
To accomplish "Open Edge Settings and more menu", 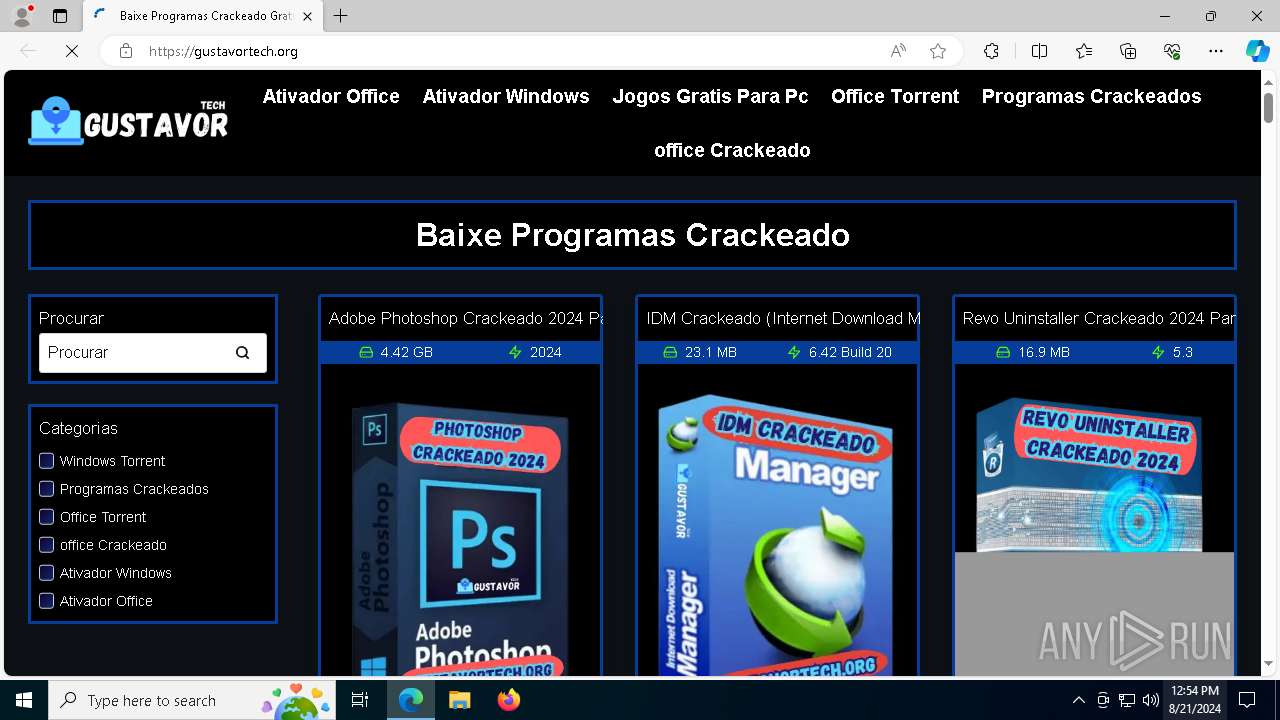I will coord(1216,51).
